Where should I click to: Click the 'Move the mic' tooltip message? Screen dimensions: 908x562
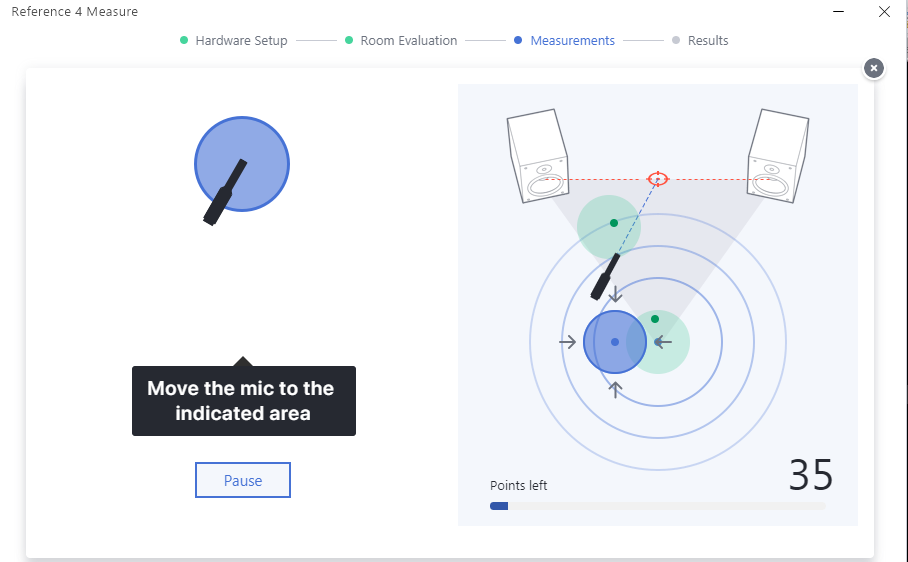click(x=243, y=401)
